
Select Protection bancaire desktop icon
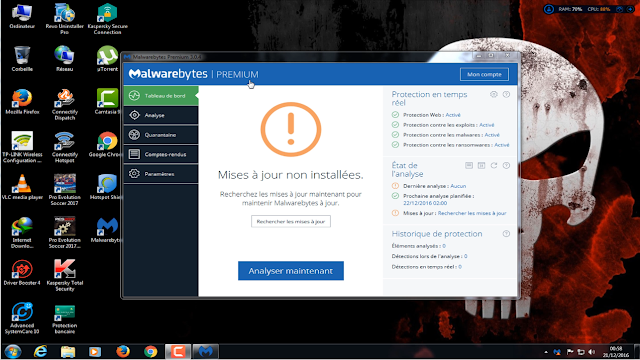pyautogui.click(x=64, y=318)
